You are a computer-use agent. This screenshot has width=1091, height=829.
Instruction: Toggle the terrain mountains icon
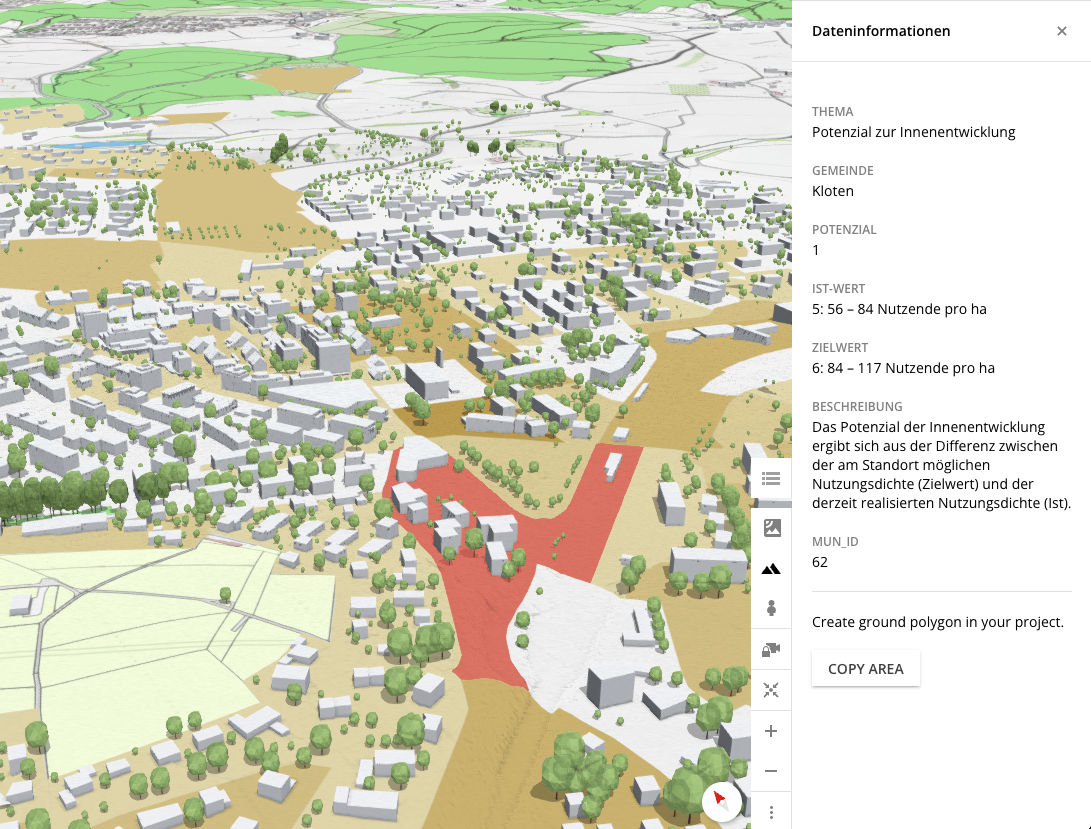771,569
